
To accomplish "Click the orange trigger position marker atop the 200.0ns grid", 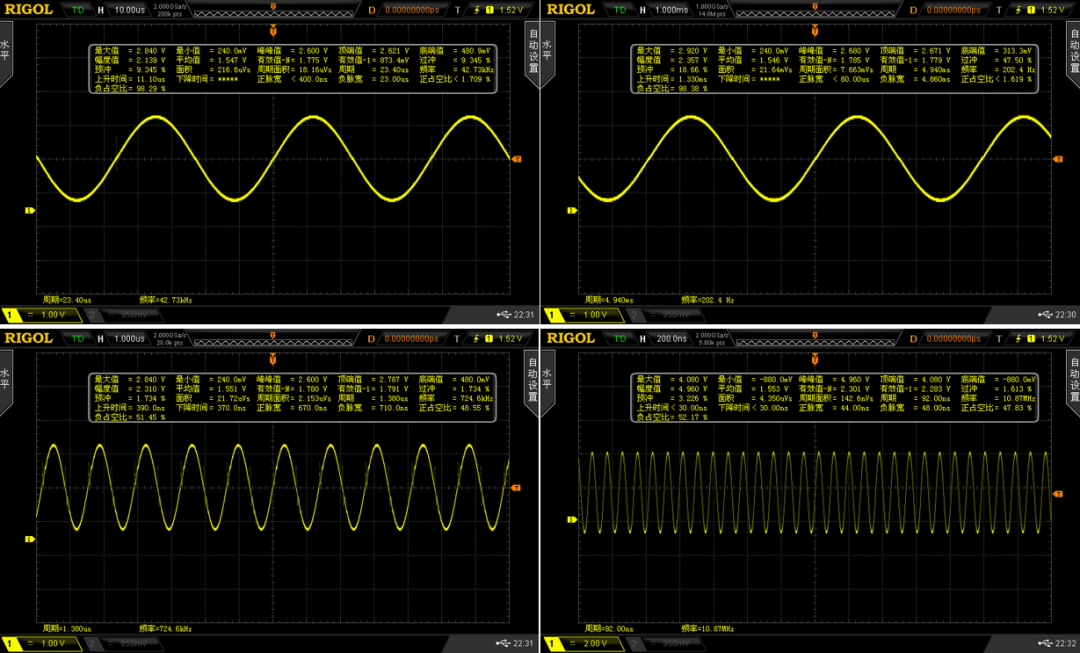I will [x=815, y=359].
